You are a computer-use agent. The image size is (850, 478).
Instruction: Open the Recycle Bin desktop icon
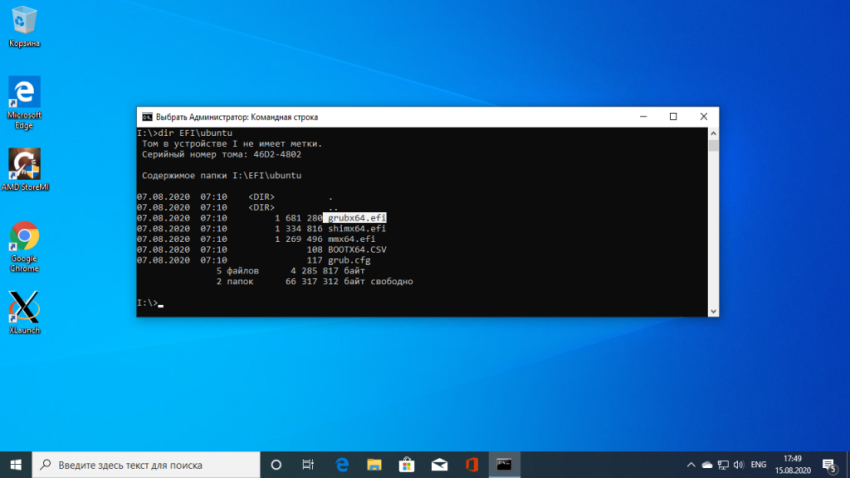click(24, 24)
